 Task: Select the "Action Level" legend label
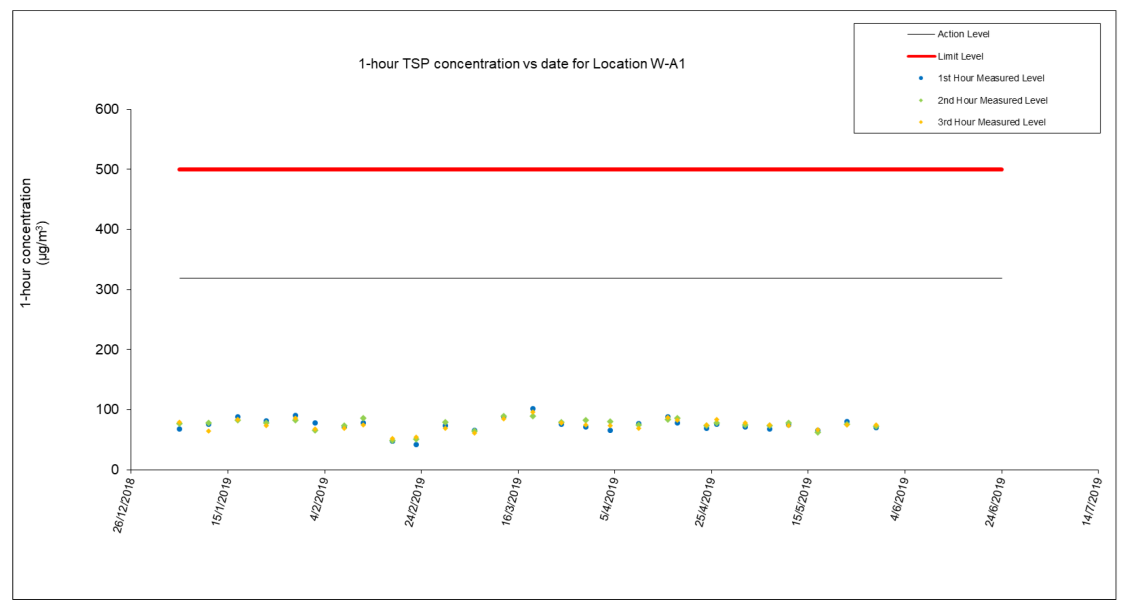click(963, 34)
